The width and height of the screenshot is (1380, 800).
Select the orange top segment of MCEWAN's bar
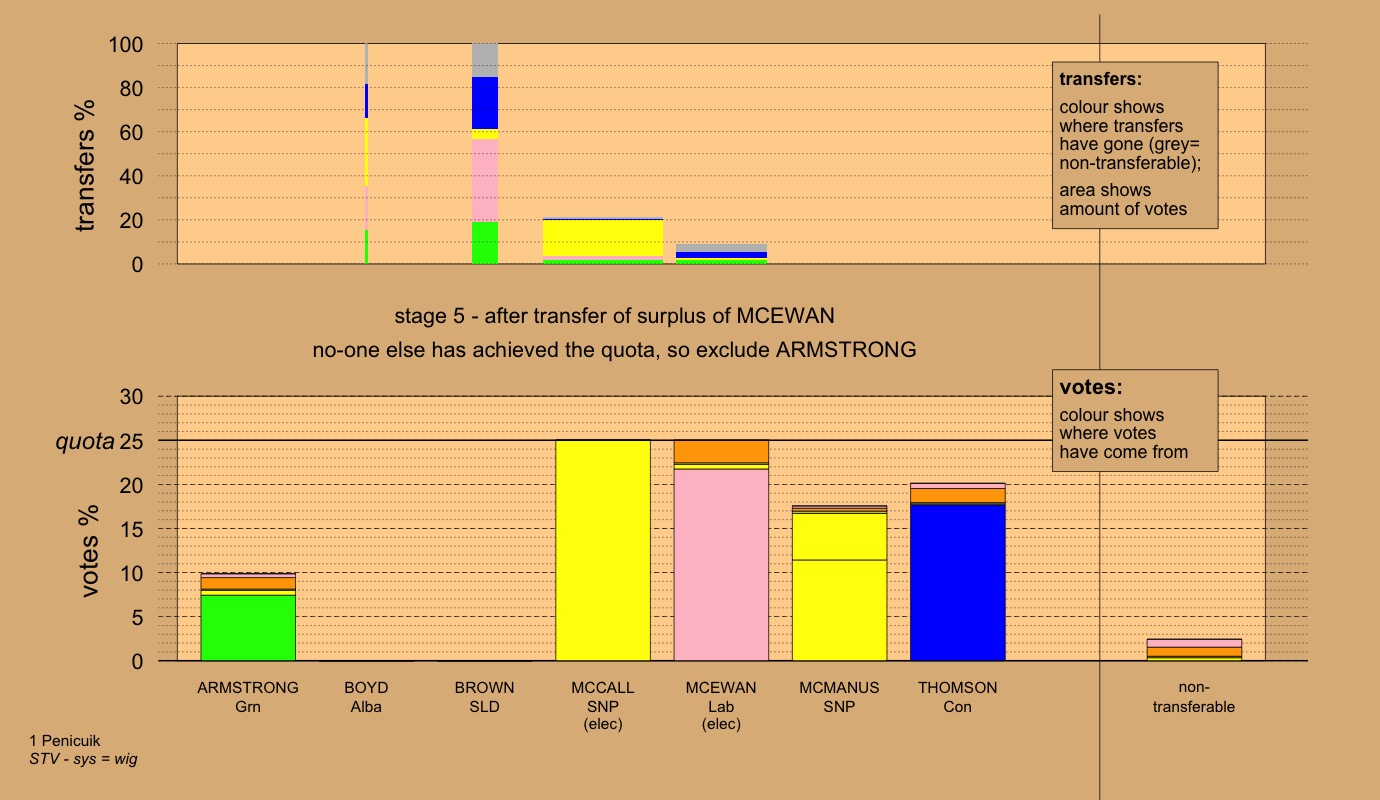click(x=721, y=450)
